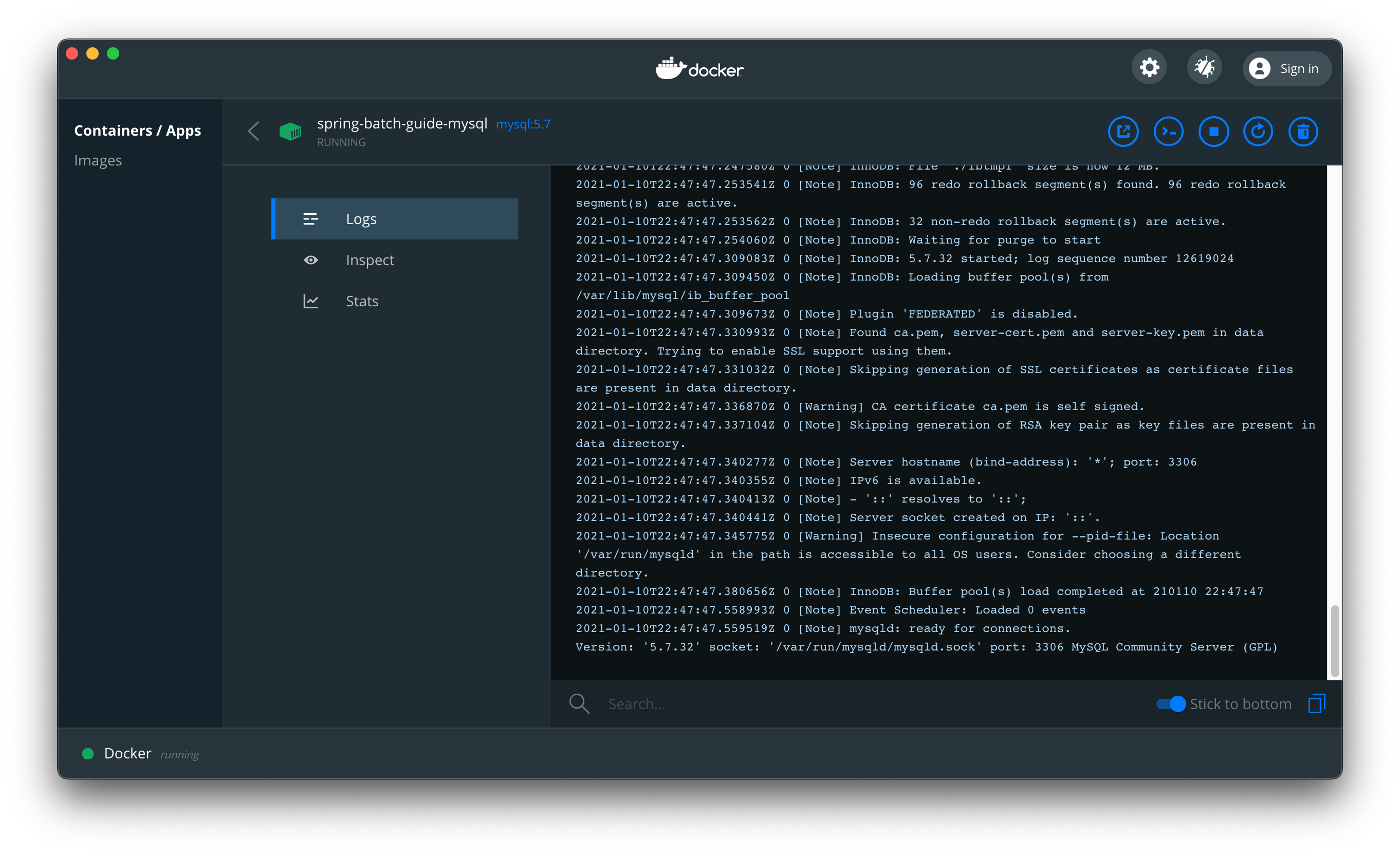
Task: Restart the running container
Action: (x=1258, y=132)
